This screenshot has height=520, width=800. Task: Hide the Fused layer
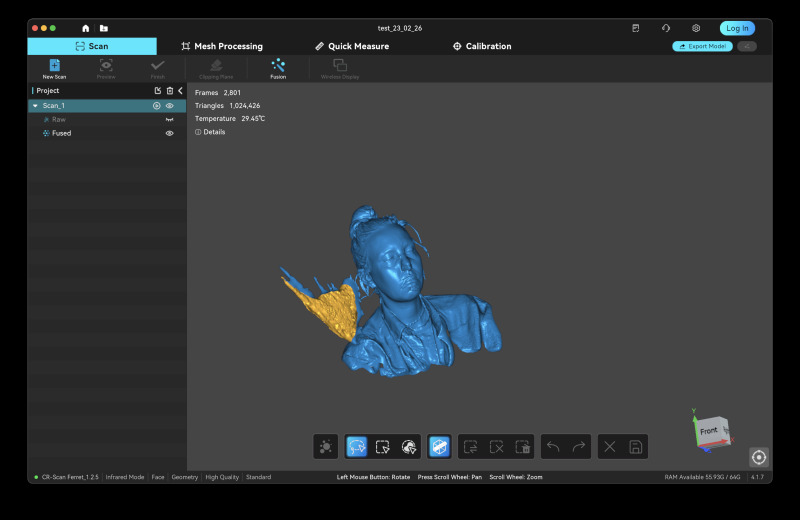[169, 133]
